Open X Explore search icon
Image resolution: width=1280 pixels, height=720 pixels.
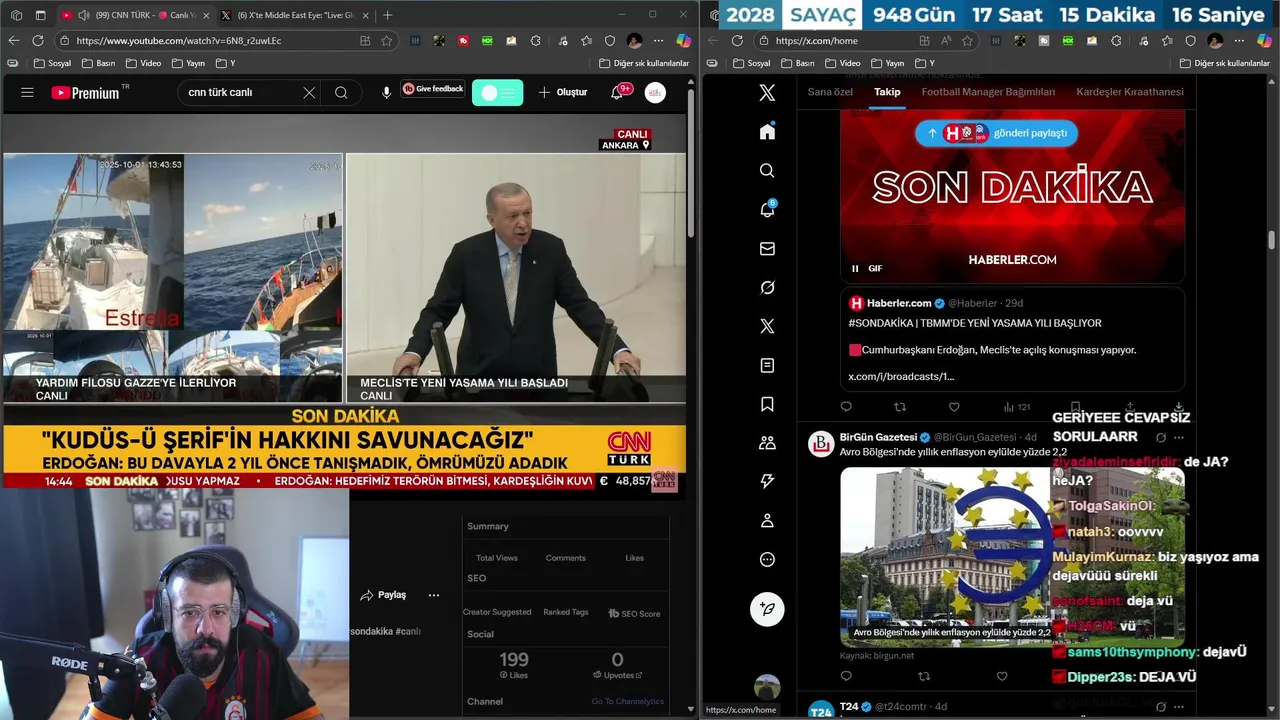pyautogui.click(x=767, y=171)
